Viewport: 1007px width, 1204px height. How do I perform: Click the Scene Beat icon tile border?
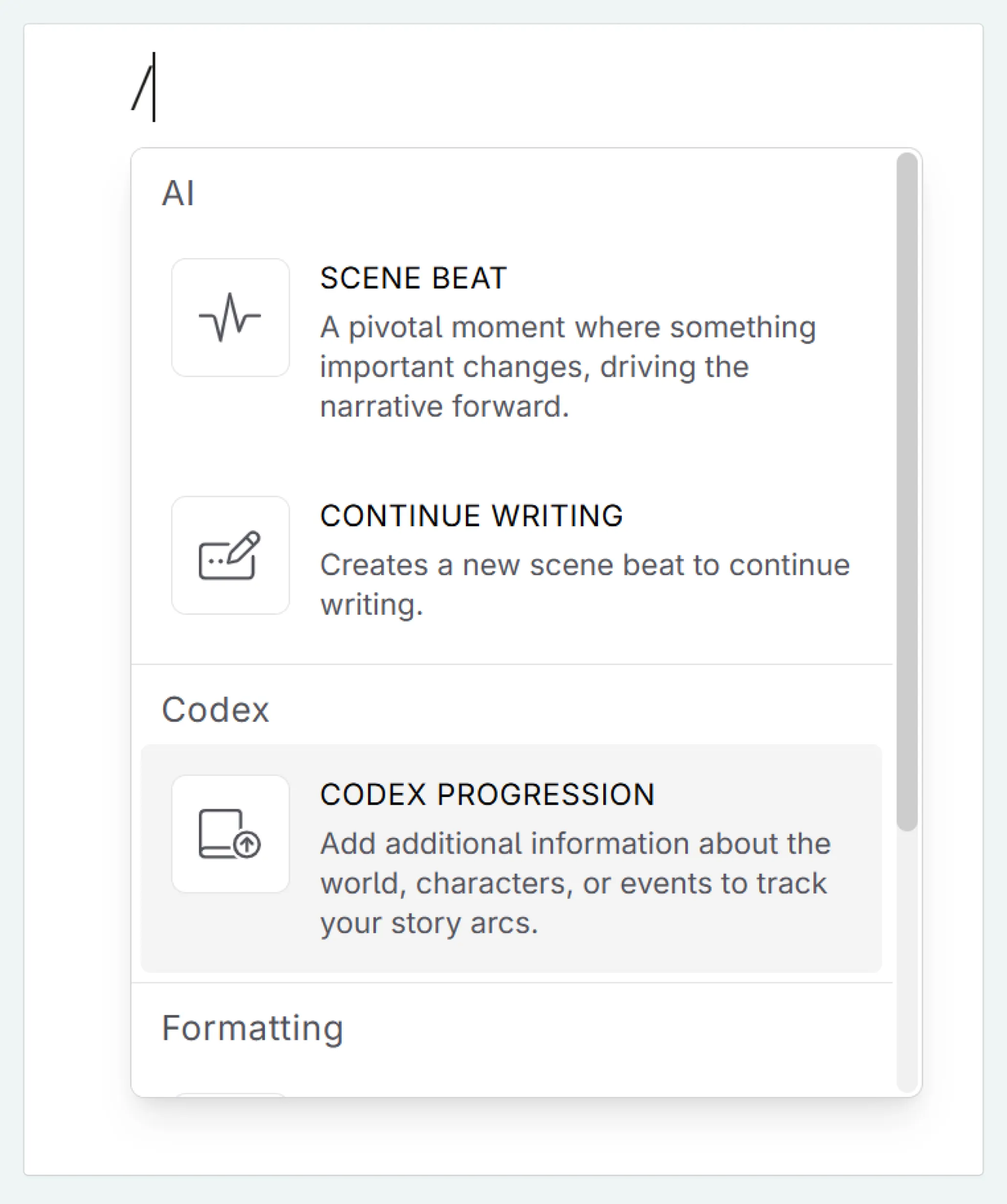231,318
